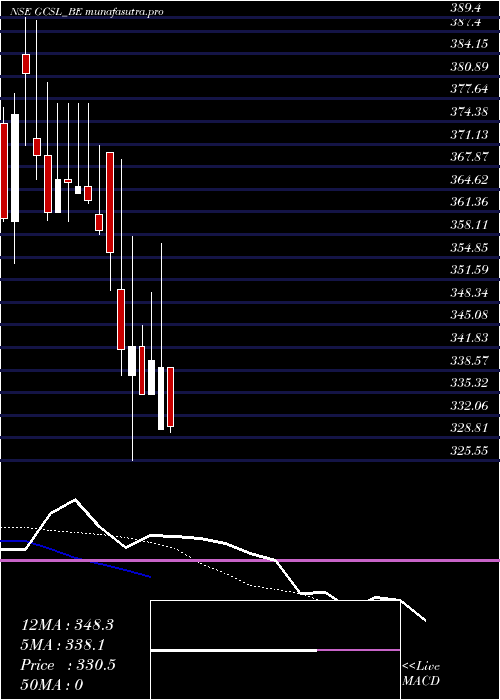Click the 325.55 price axis label

pos(468,450)
